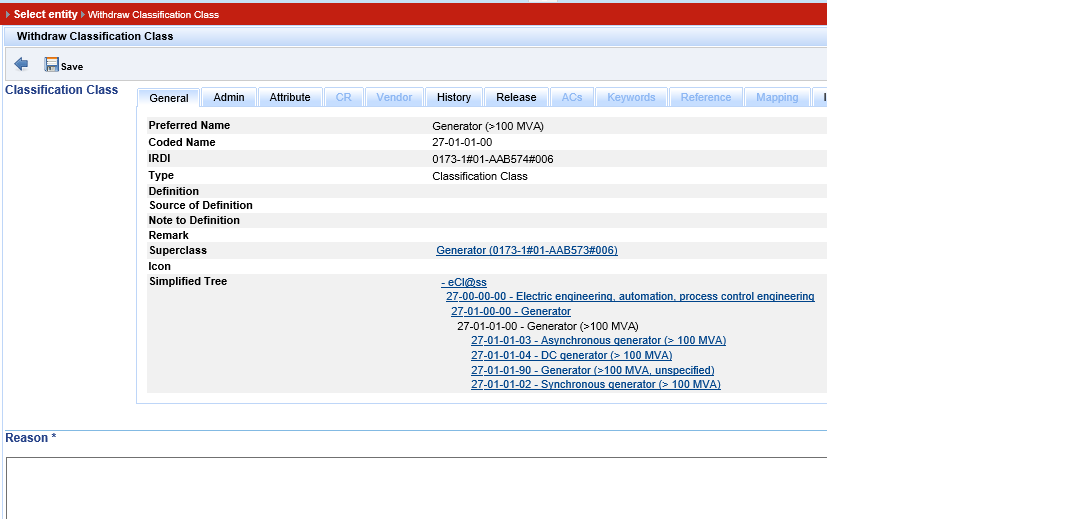This screenshot has width=1083, height=519.
Task: Click the Mapping tab
Action: coord(777,97)
